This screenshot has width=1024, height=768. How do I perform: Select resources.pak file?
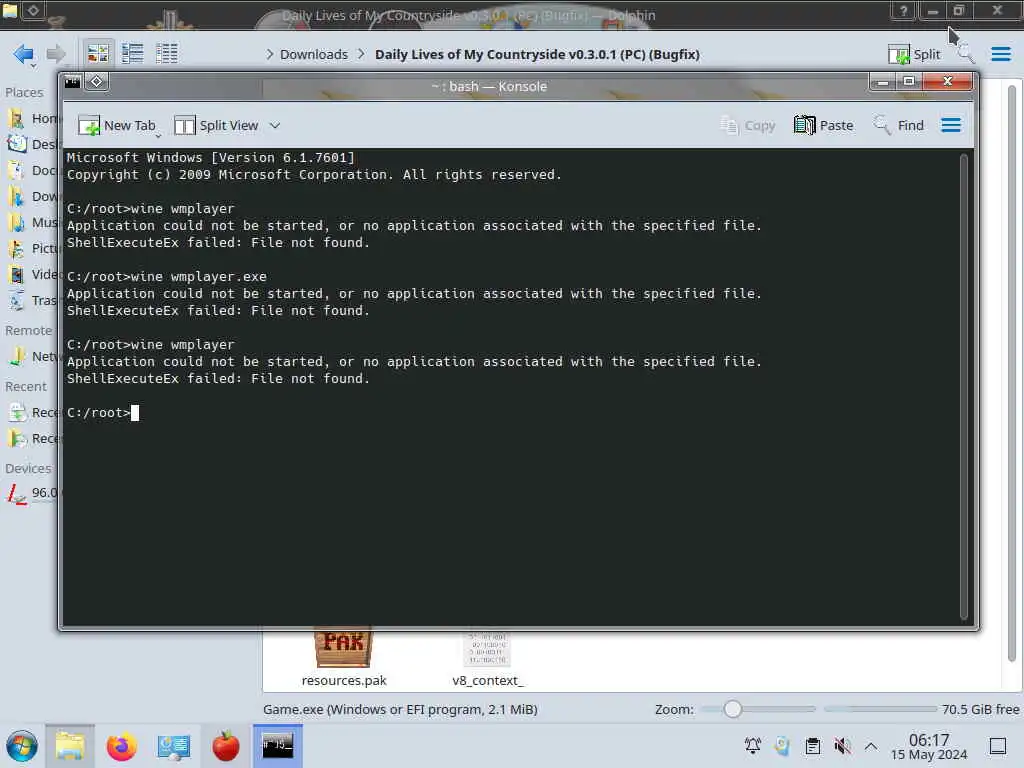click(x=344, y=658)
